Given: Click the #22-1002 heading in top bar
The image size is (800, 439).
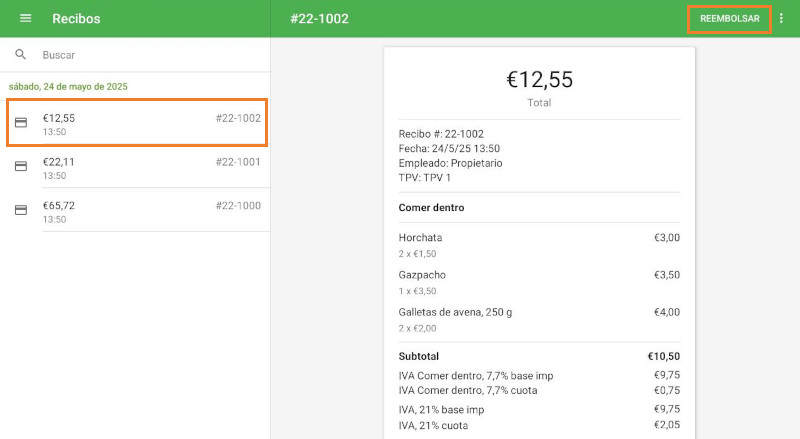Looking at the screenshot, I should click(x=319, y=19).
